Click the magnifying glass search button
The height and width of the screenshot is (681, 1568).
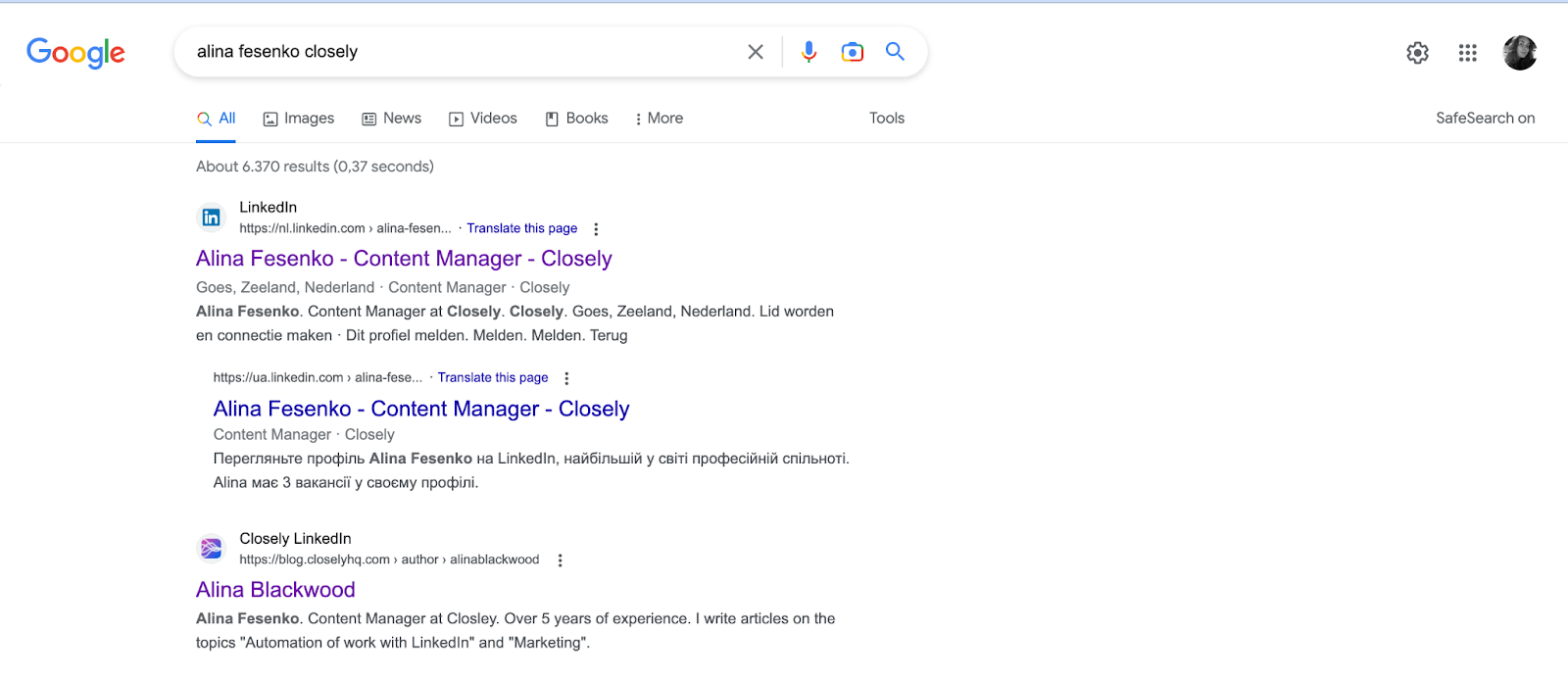[895, 51]
